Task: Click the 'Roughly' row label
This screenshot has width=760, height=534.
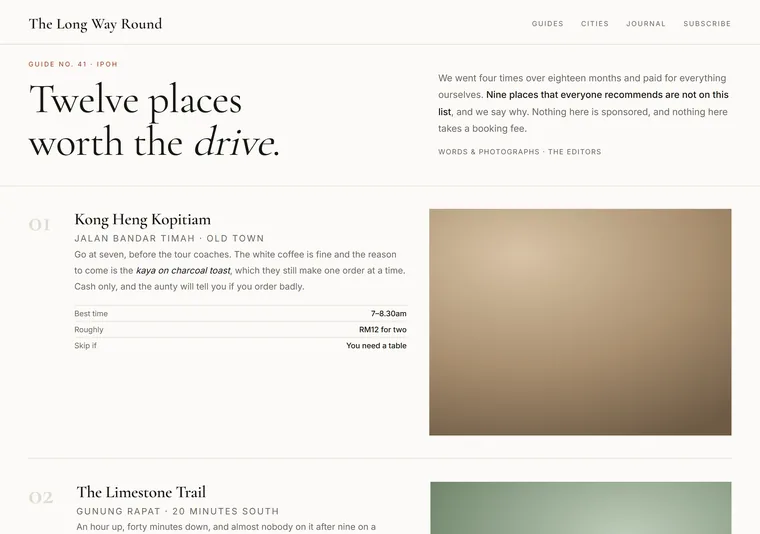Action: coord(89,330)
